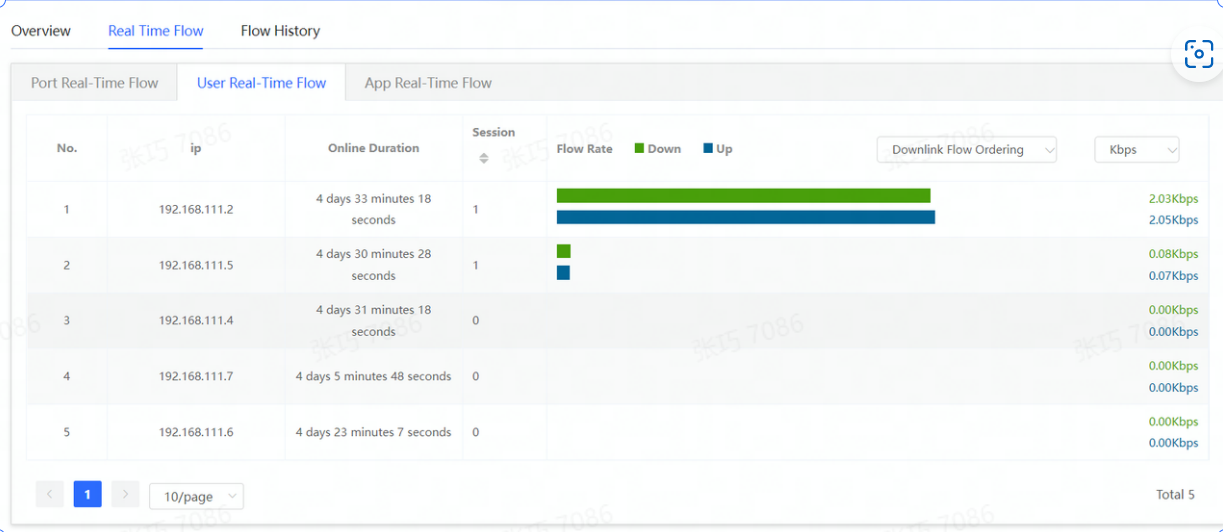This screenshot has height=532, width=1223.
Task: Go to next page arrow
Action: (125, 494)
